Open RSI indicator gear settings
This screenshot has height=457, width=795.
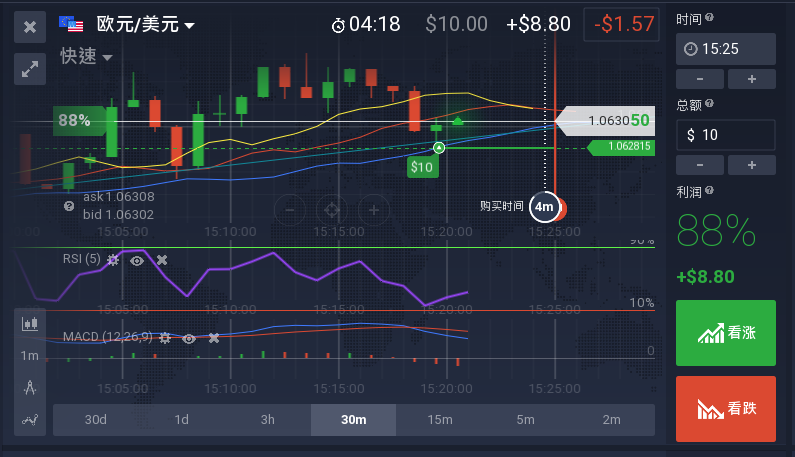coord(113,260)
